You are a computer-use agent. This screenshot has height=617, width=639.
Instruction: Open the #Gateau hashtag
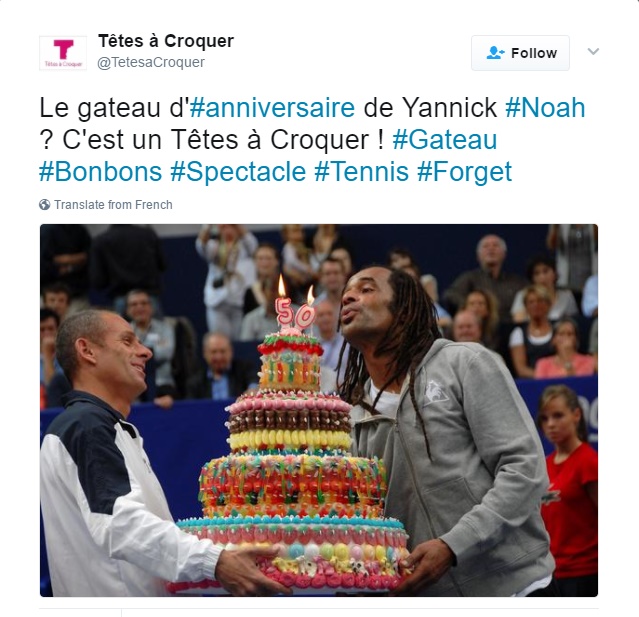click(445, 140)
